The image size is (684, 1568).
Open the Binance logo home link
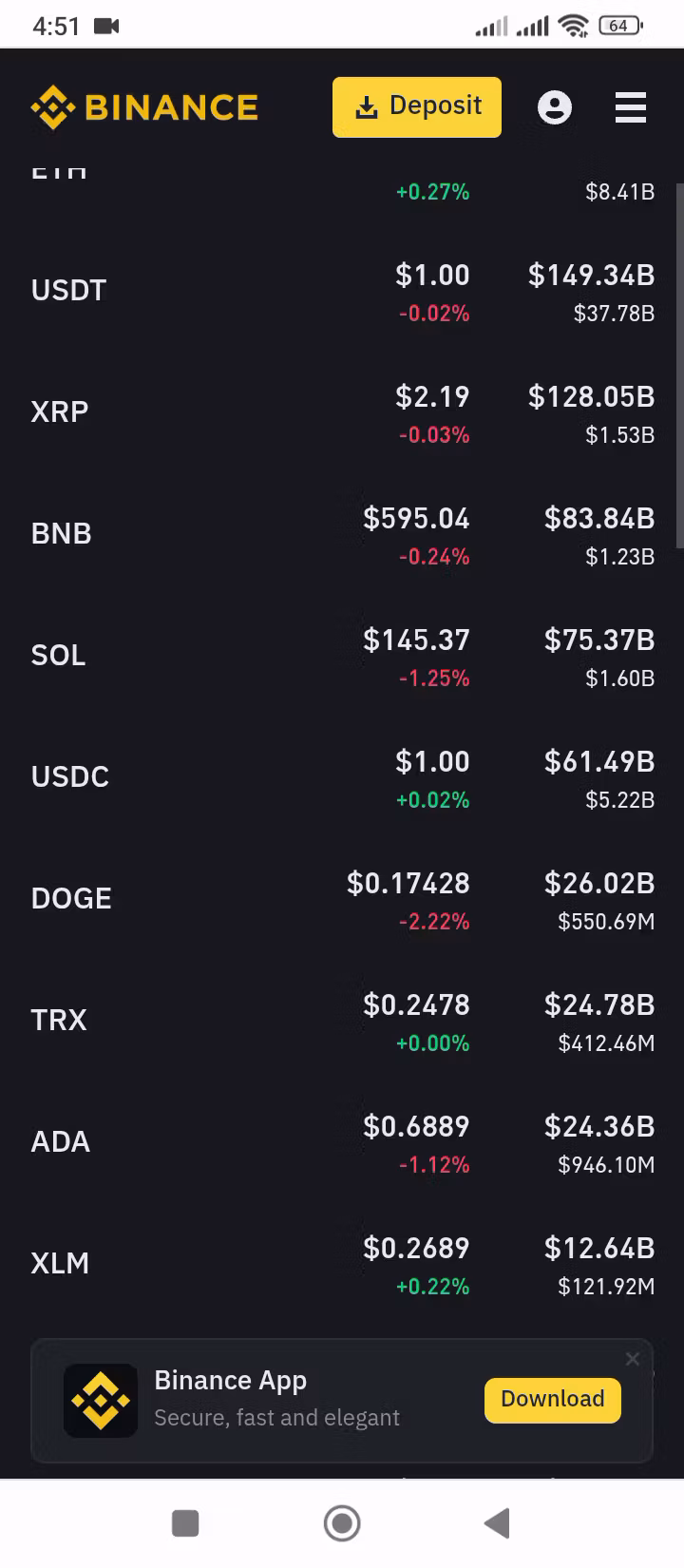click(144, 107)
